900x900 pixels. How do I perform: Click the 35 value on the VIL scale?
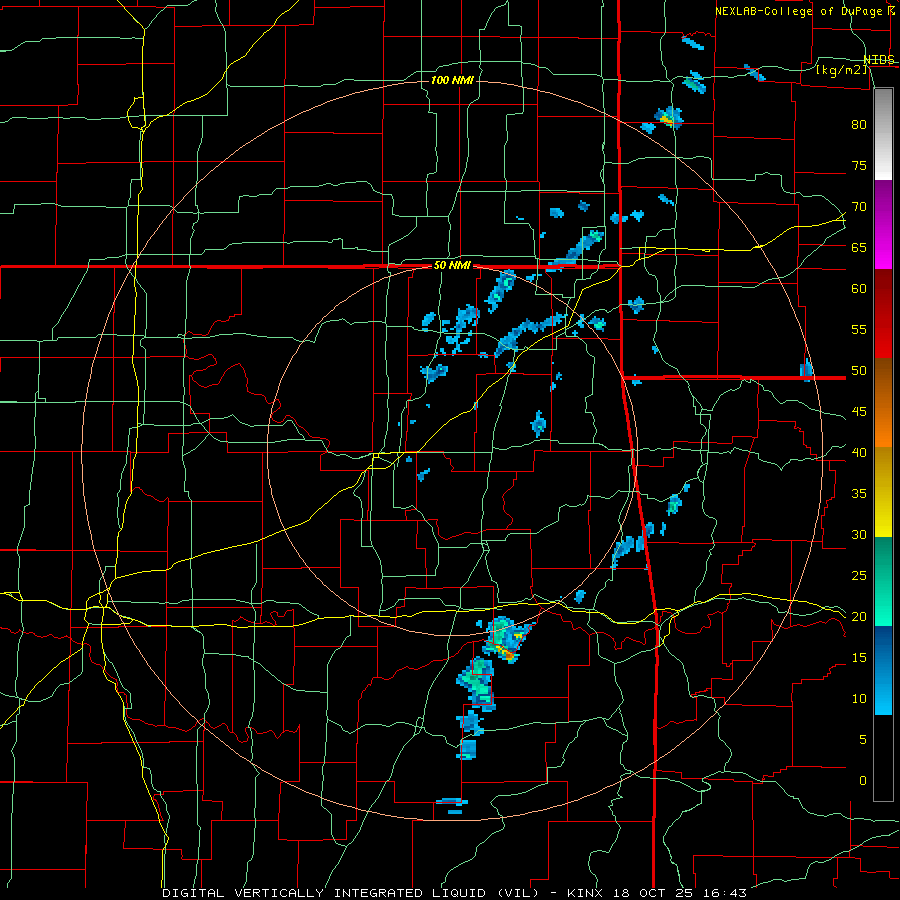coord(859,494)
